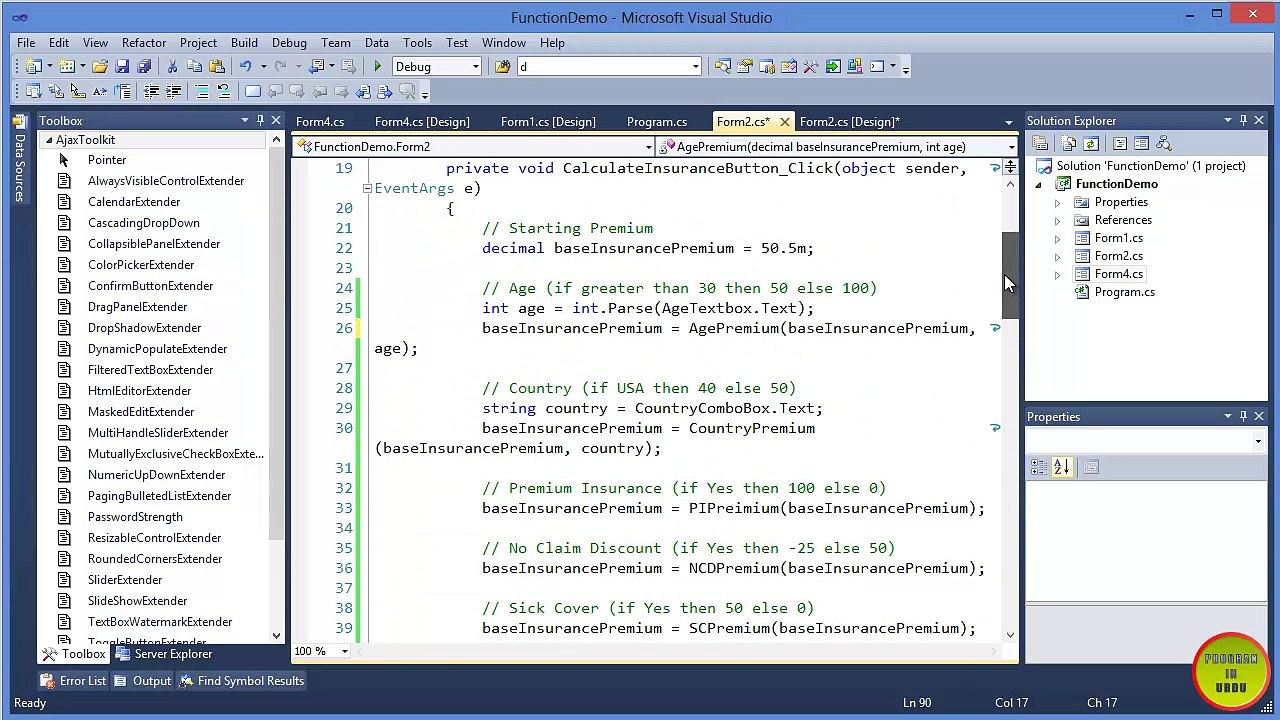The height and width of the screenshot is (720, 1280).
Task: Select SliderExtender in the Toolbox
Action: tap(125, 580)
